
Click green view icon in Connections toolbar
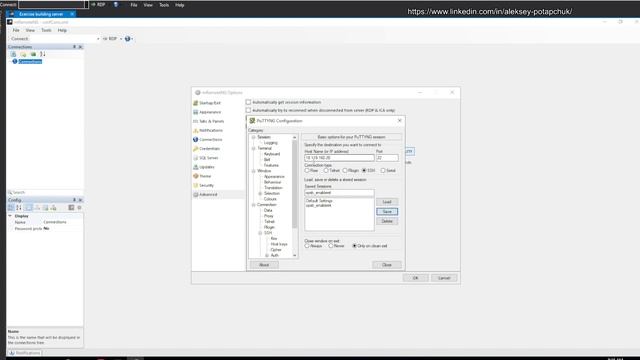point(33,54)
